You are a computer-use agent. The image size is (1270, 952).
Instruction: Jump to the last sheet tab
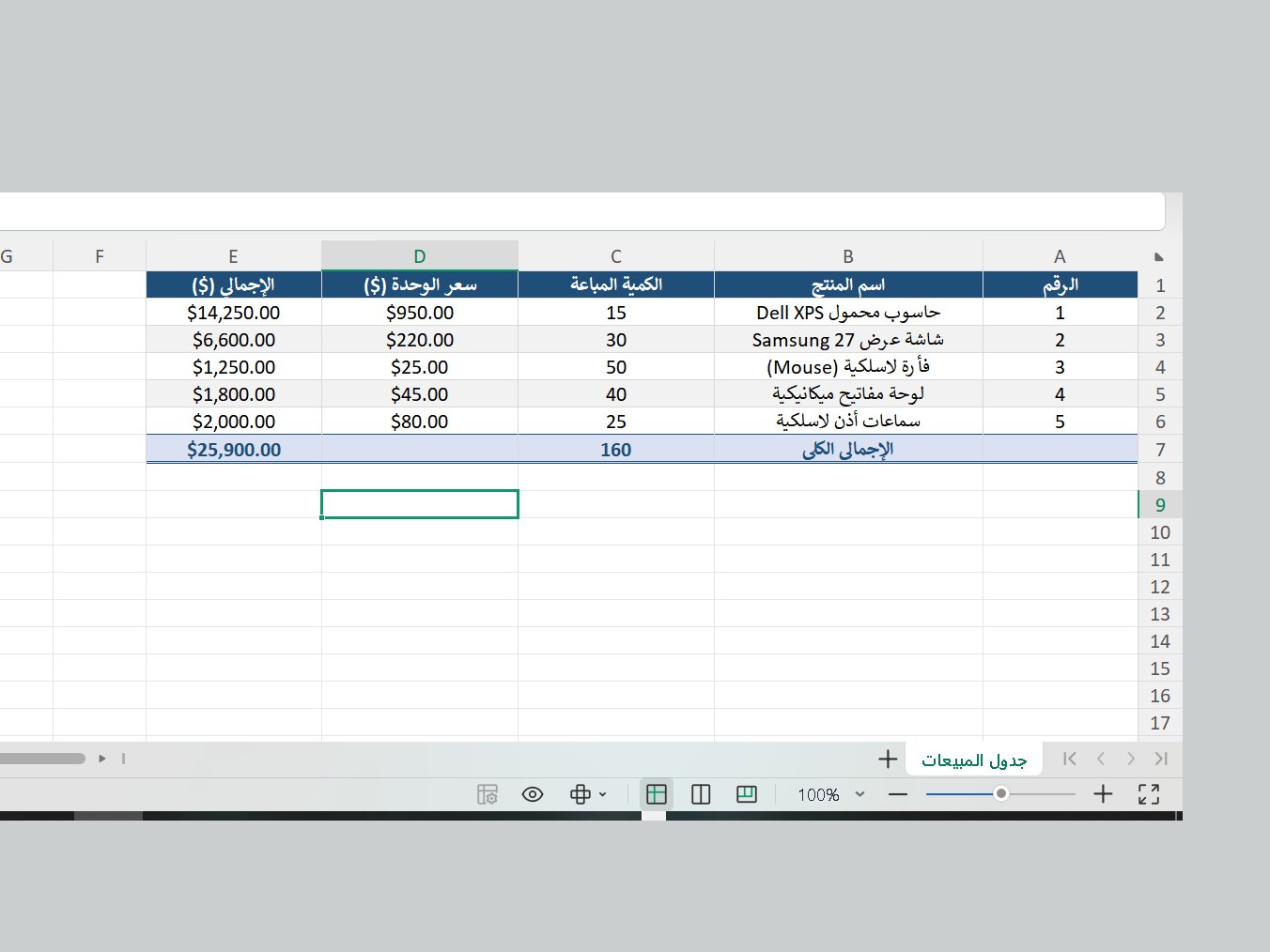(x=1070, y=759)
